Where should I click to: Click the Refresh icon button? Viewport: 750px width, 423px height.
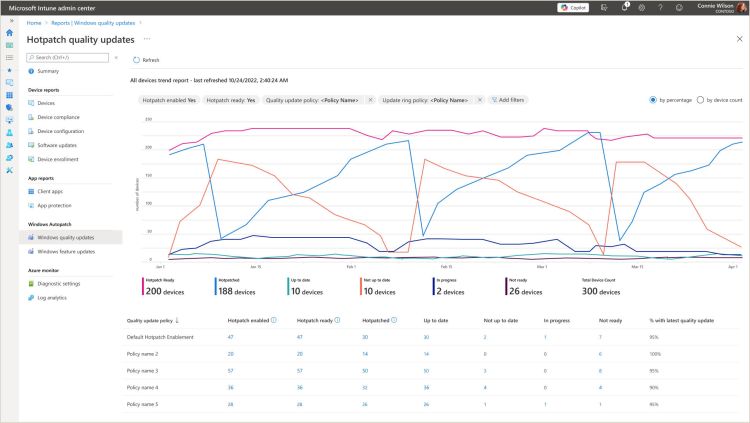coord(136,60)
